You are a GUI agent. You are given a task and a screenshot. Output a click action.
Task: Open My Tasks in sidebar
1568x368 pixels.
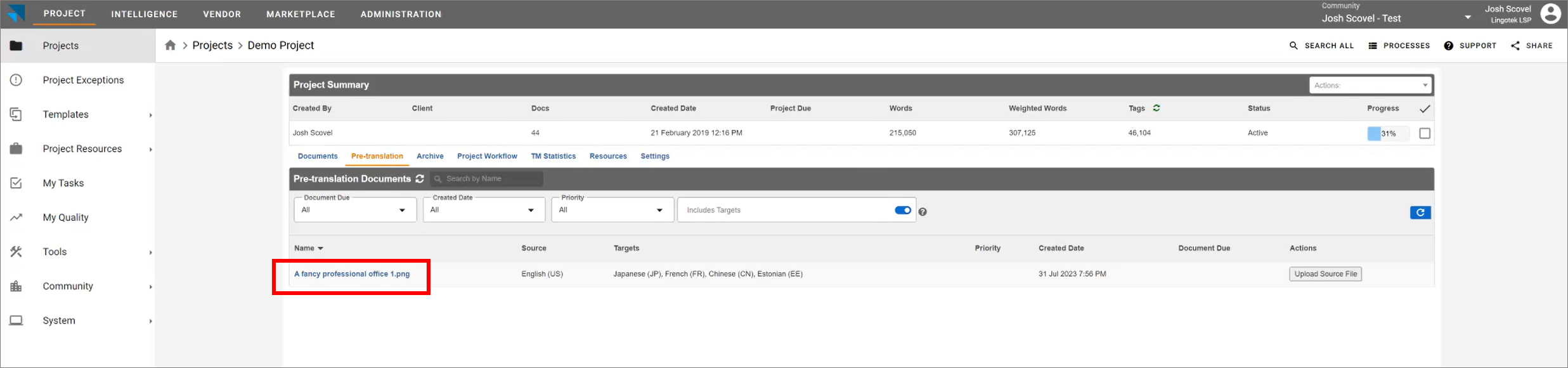(63, 183)
